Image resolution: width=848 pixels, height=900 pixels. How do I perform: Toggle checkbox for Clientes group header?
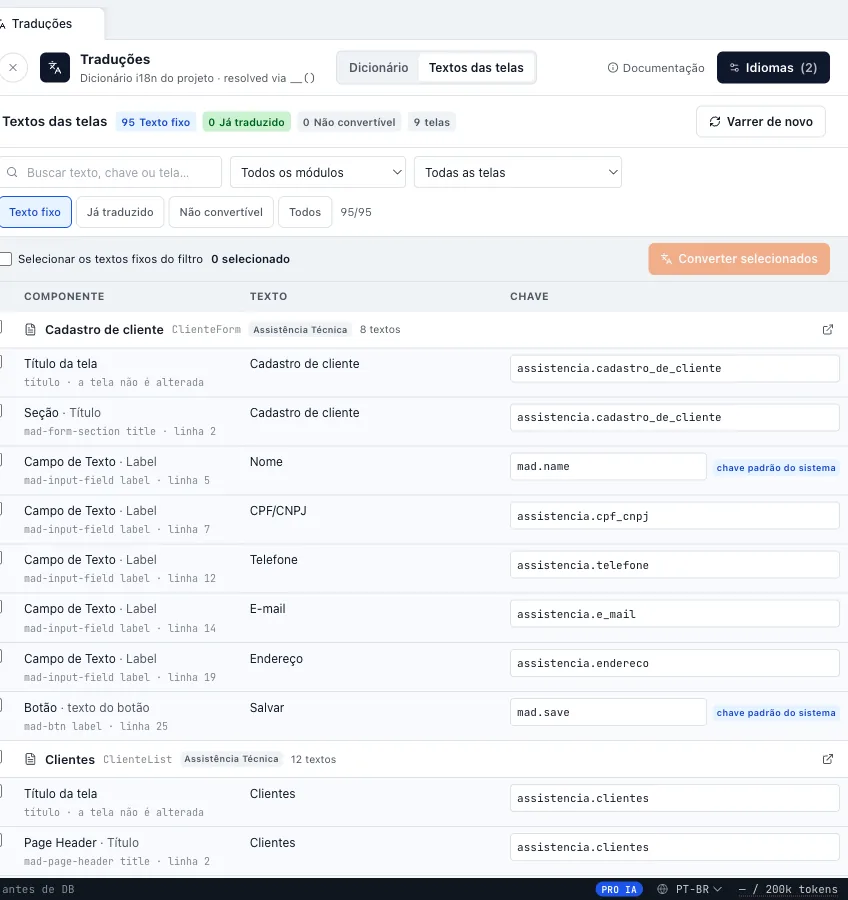[x=1, y=757]
